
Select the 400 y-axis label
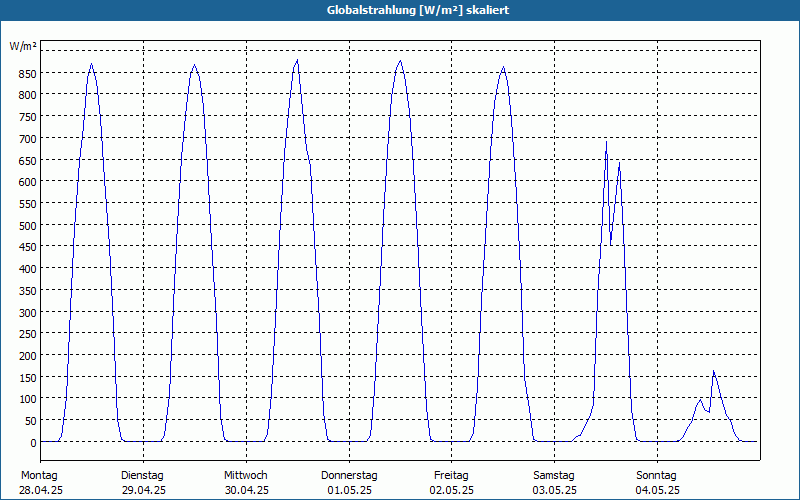pyautogui.click(x=27, y=269)
